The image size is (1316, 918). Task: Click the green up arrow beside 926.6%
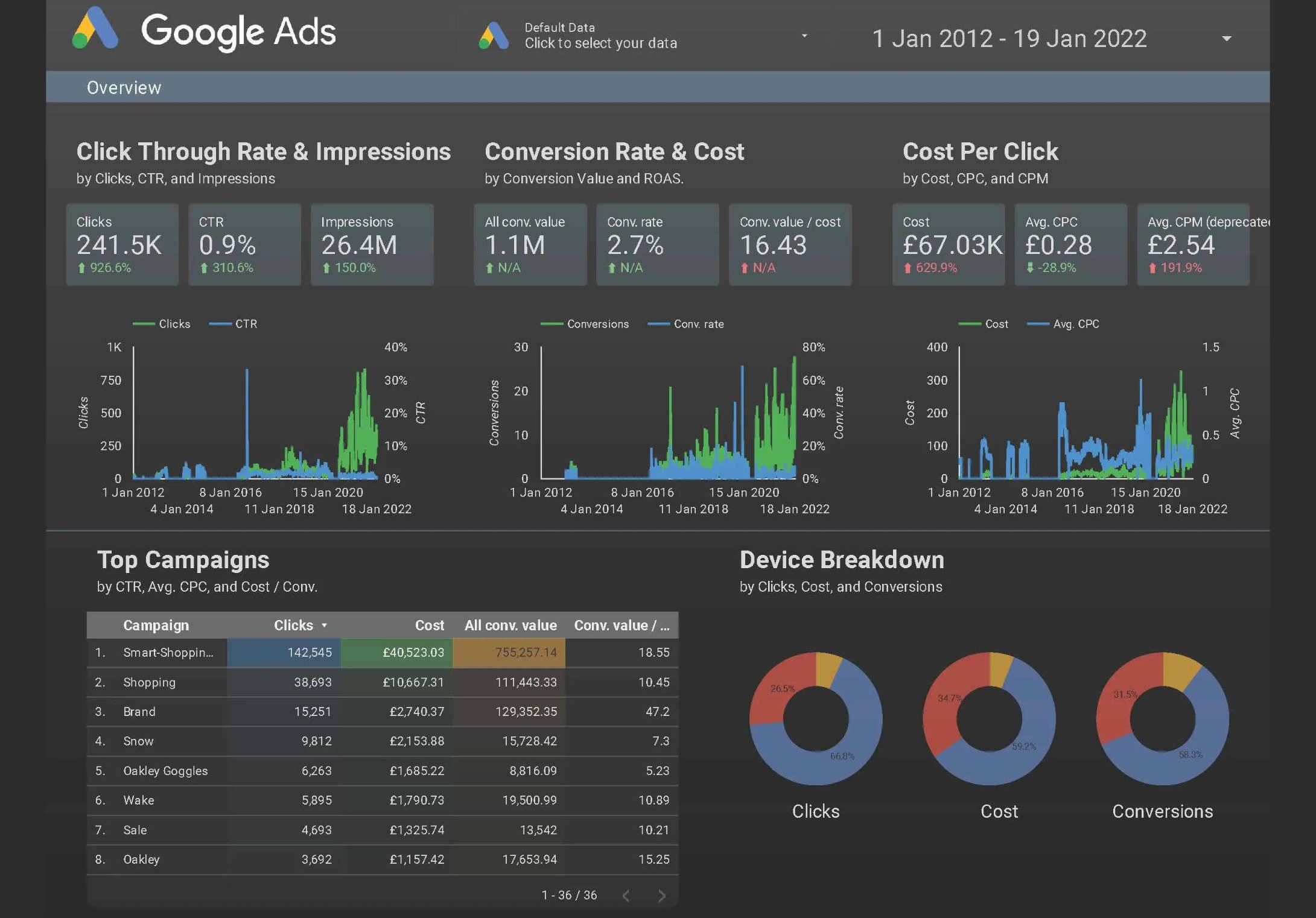(x=81, y=268)
